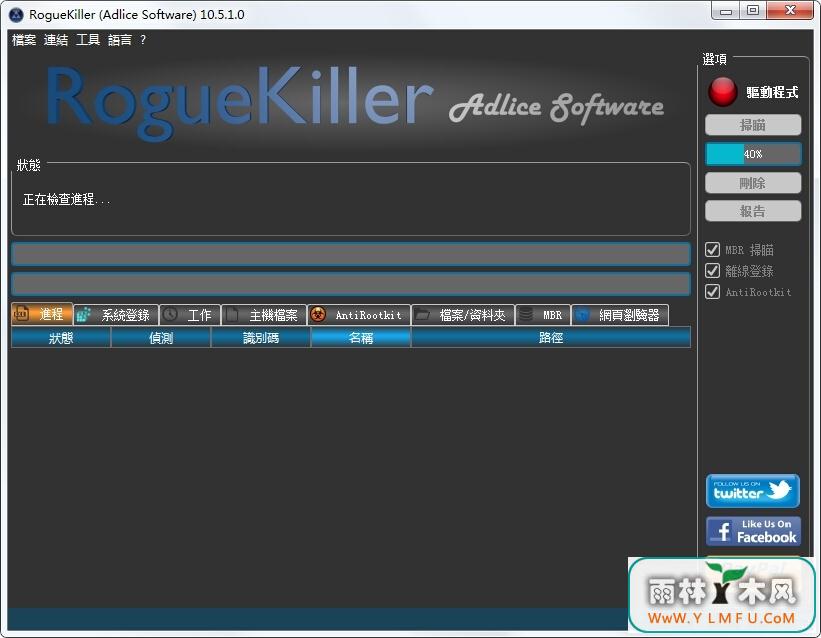Switch to the 檔案/資料夾 tab

(x=463, y=315)
